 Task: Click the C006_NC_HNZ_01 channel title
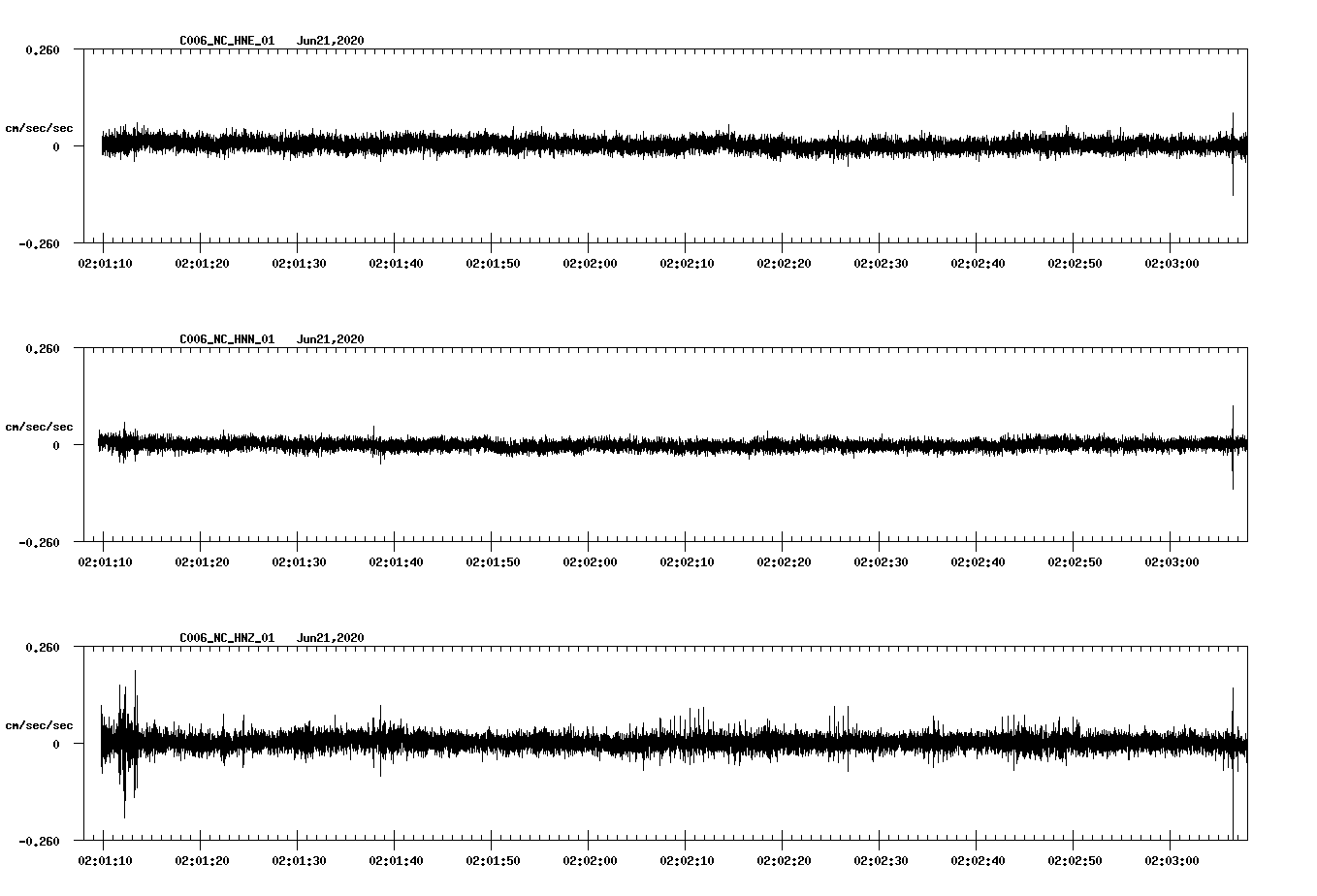pyautogui.click(x=227, y=638)
